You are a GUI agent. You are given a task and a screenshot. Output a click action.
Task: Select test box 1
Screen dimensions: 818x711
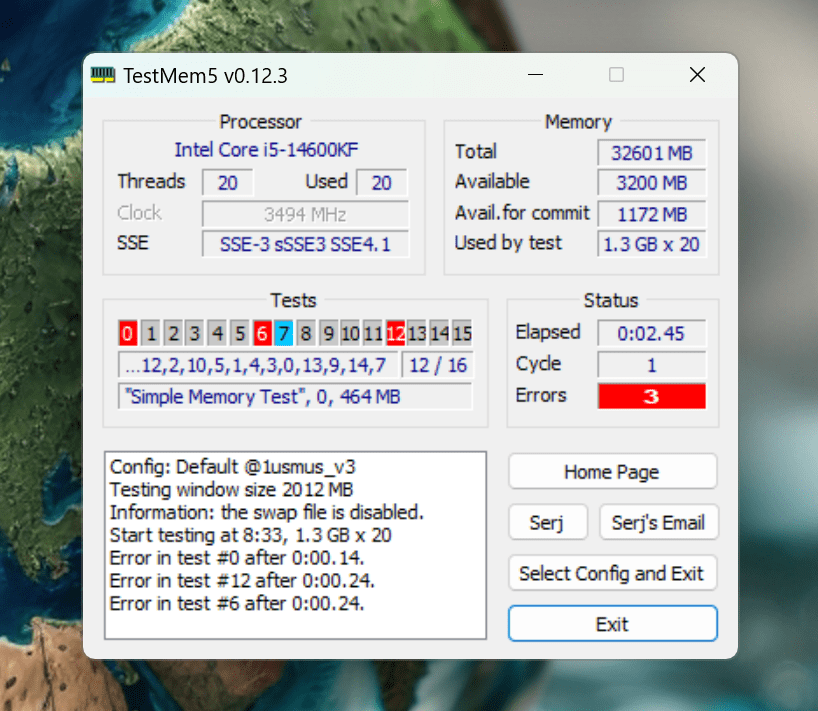tap(151, 333)
